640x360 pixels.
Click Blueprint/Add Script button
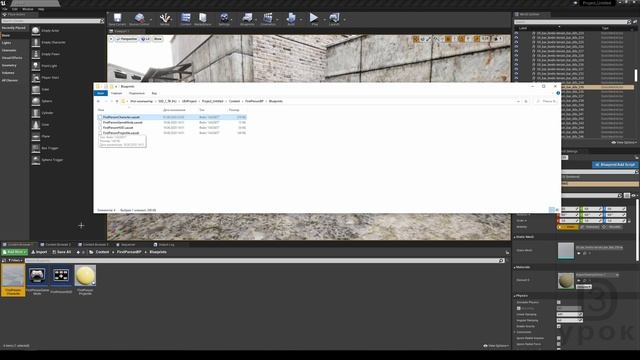pyautogui.click(x=615, y=165)
